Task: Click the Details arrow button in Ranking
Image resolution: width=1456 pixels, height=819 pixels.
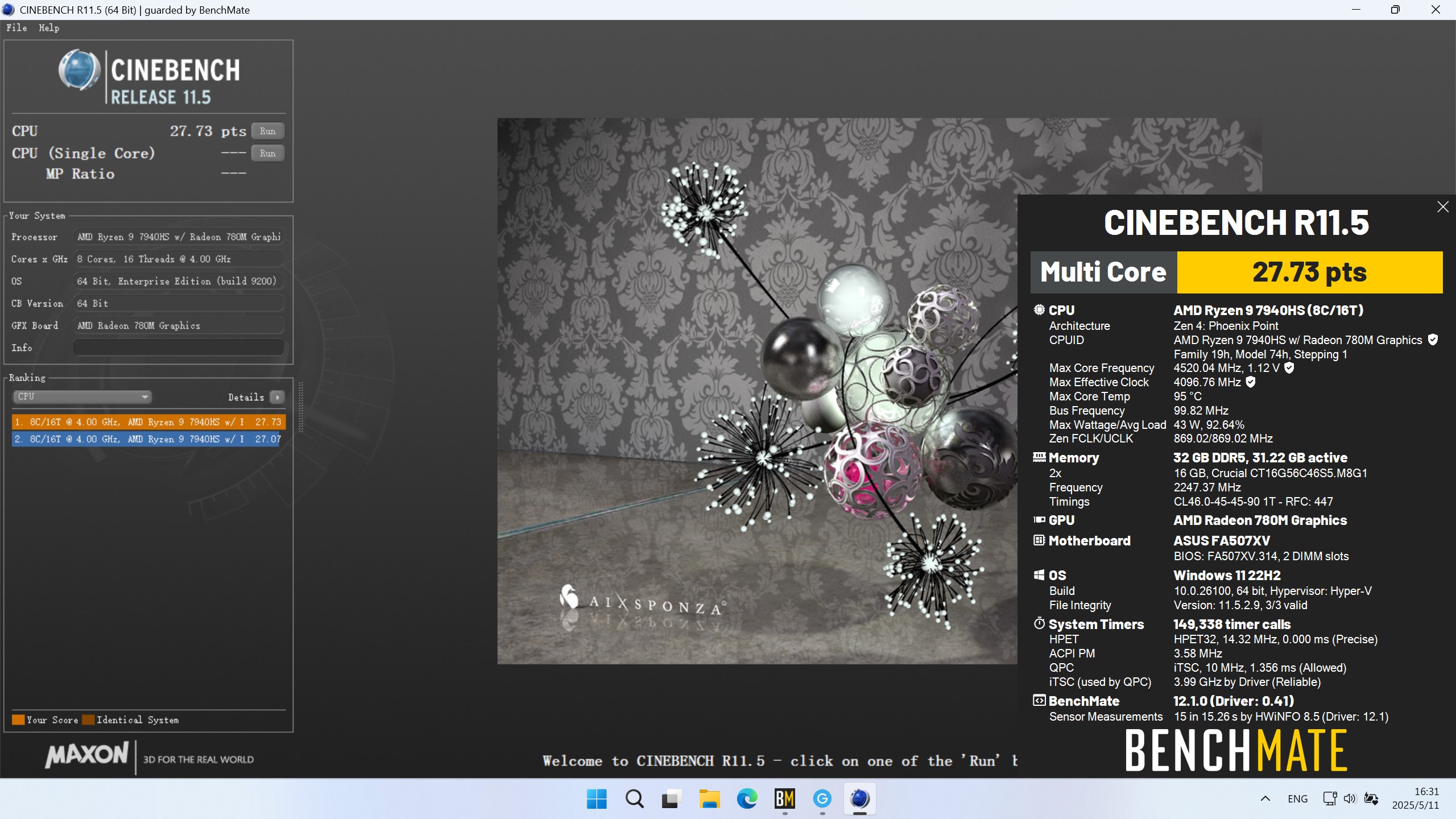Action: point(277,397)
